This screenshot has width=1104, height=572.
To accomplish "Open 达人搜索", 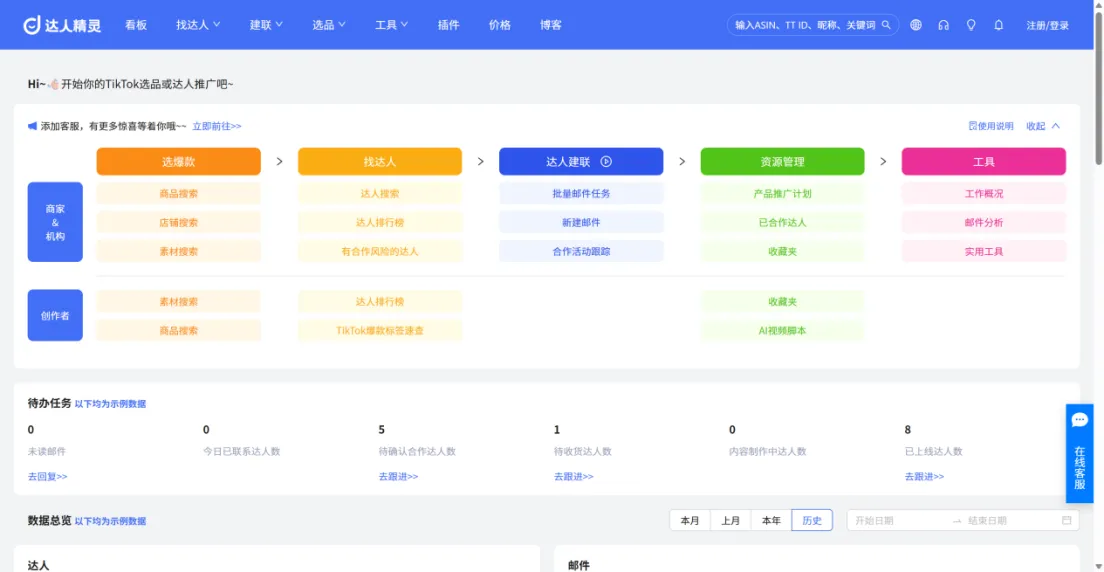I will [380, 194].
